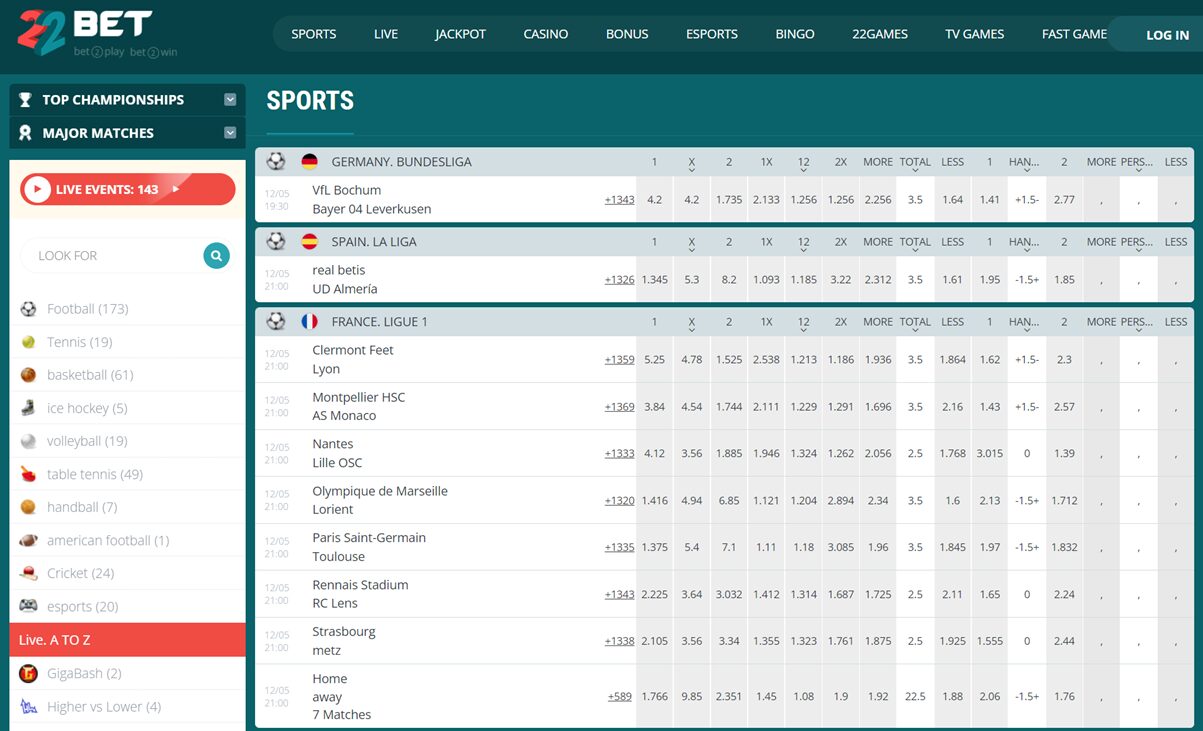The image size is (1203, 731).
Task: Click the GigaBash game icon
Action: [29, 673]
